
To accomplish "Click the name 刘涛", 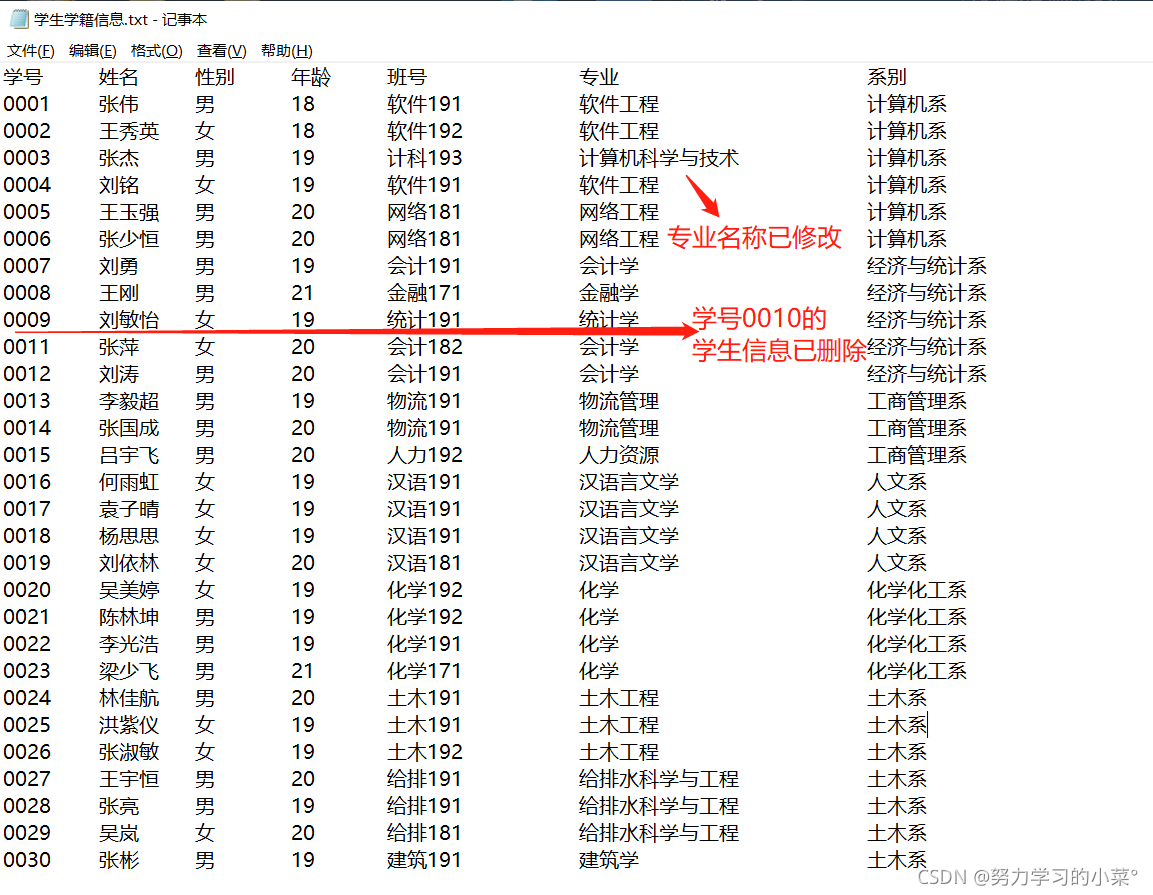I will (119, 374).
